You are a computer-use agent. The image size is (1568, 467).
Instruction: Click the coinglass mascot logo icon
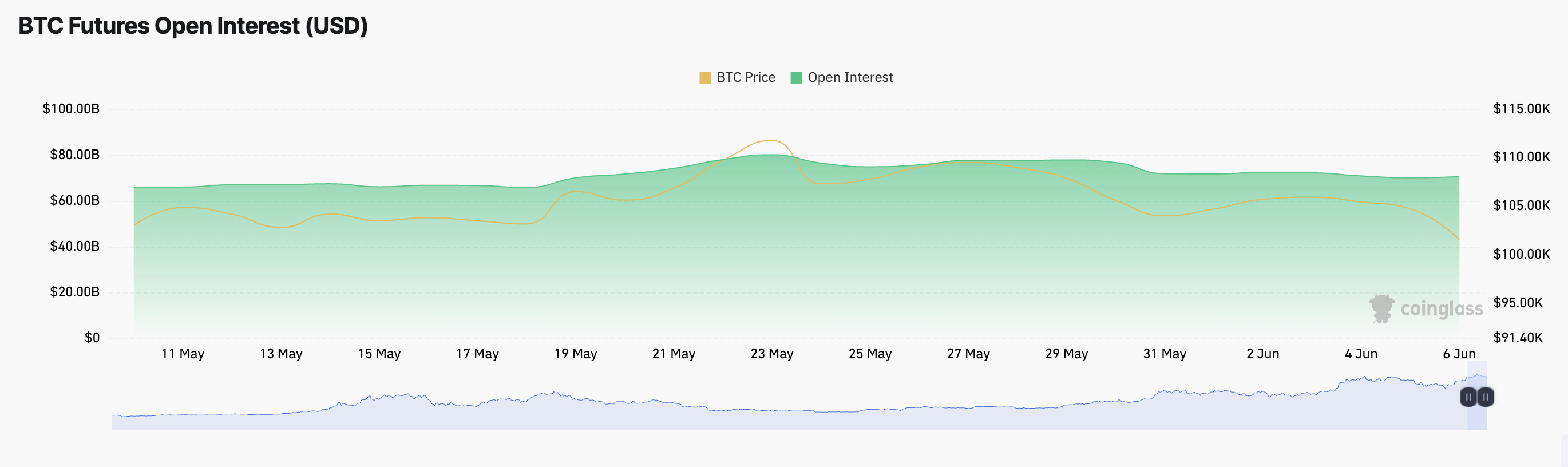tap(1381, 308)
